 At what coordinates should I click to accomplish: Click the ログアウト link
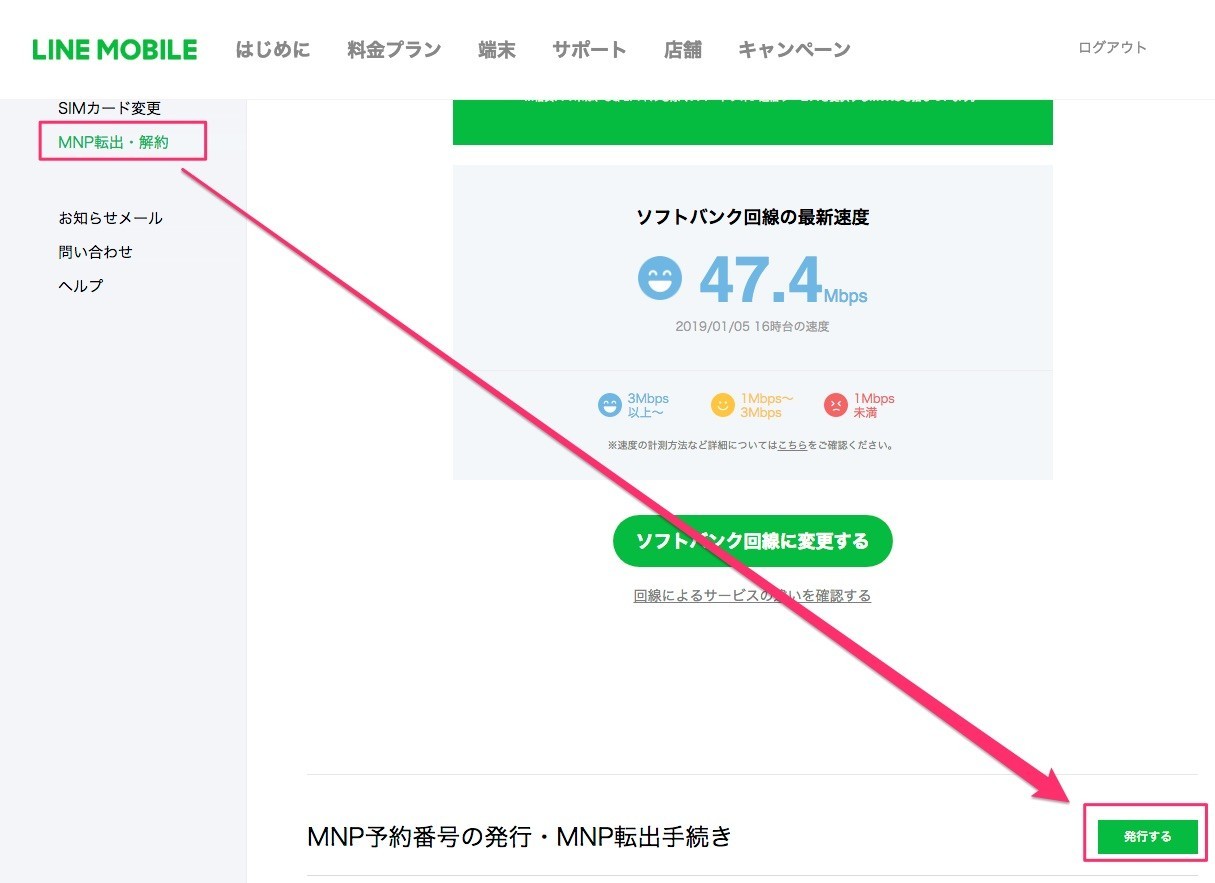click(1112, 47)
